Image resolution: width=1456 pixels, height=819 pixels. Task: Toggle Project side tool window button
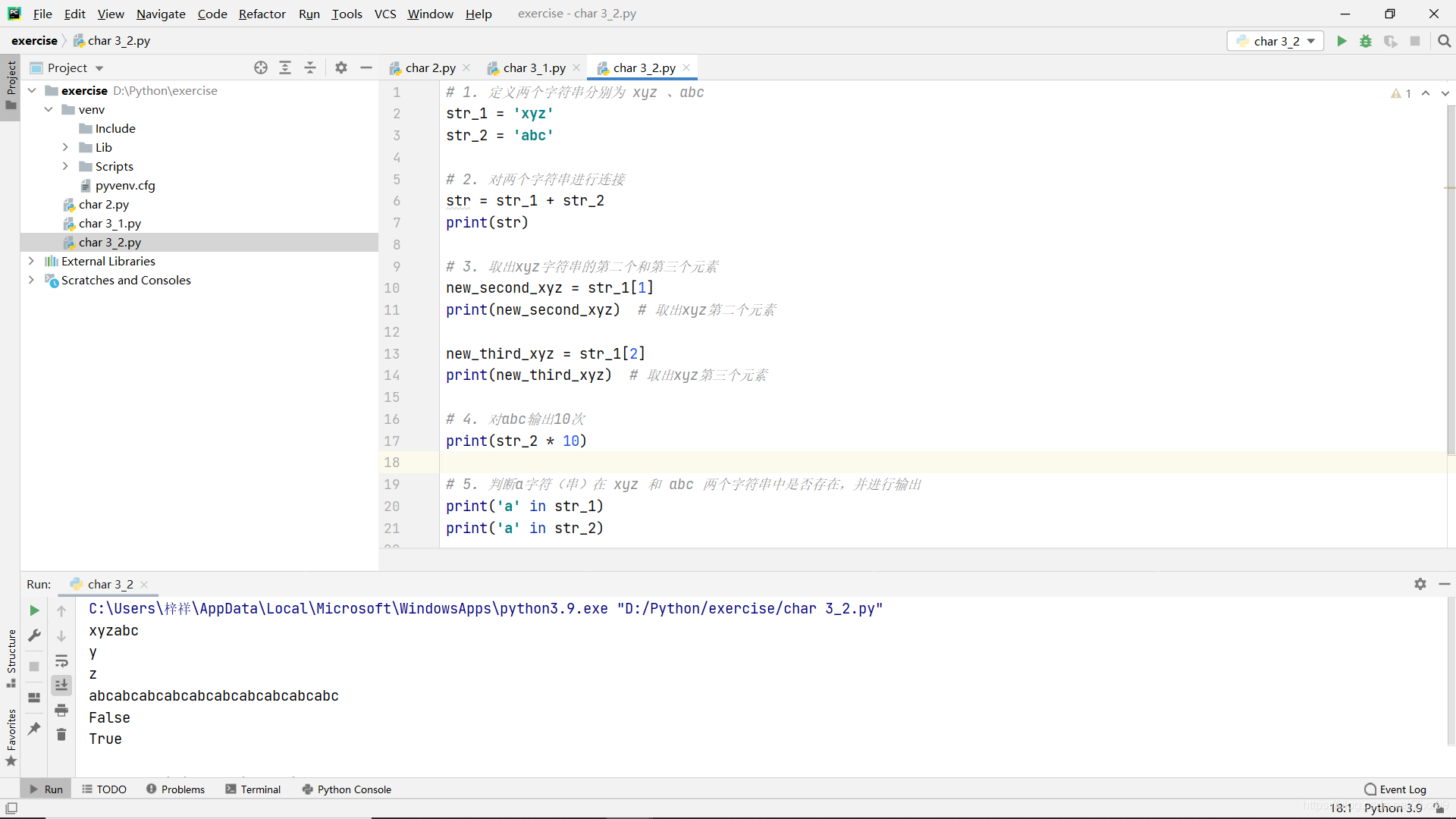(11, 86)
